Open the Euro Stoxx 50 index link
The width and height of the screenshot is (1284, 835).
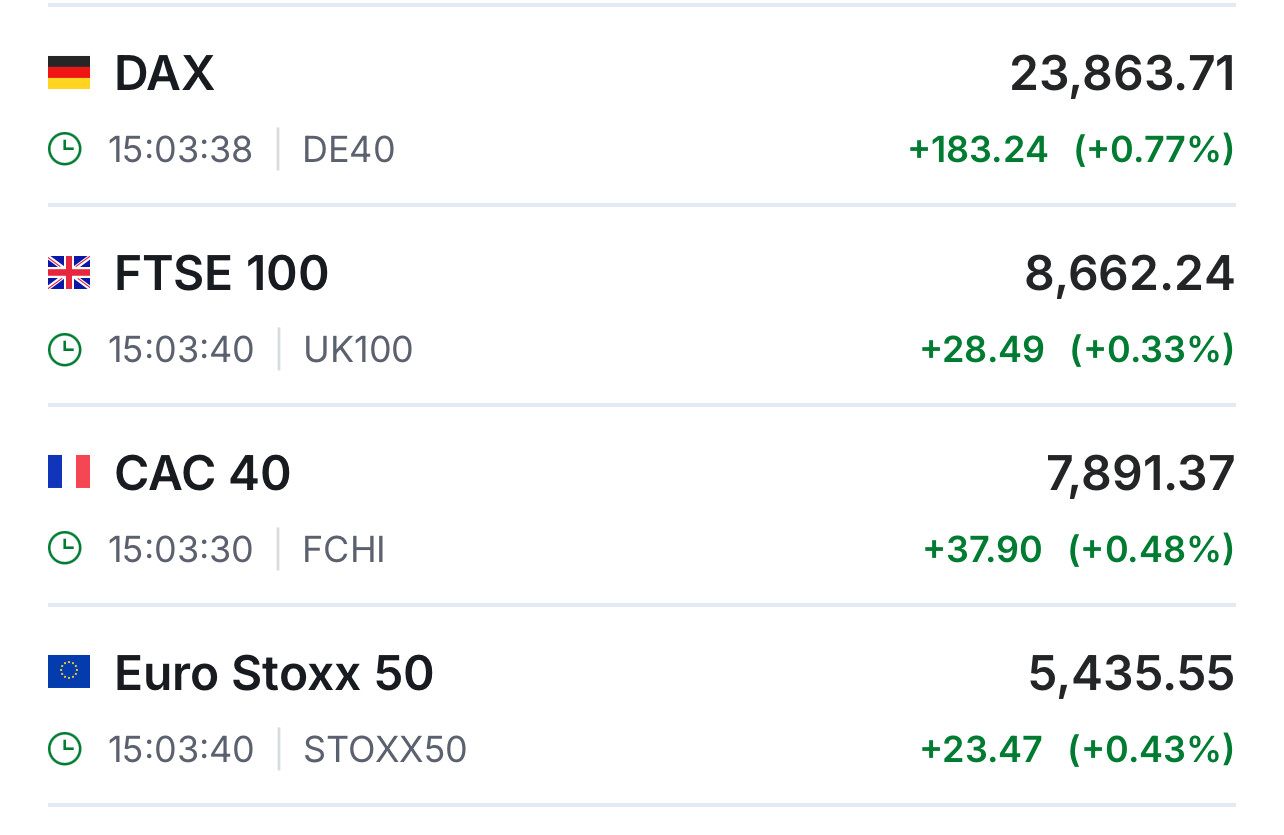pyautogui.click(x=274, y=672)
